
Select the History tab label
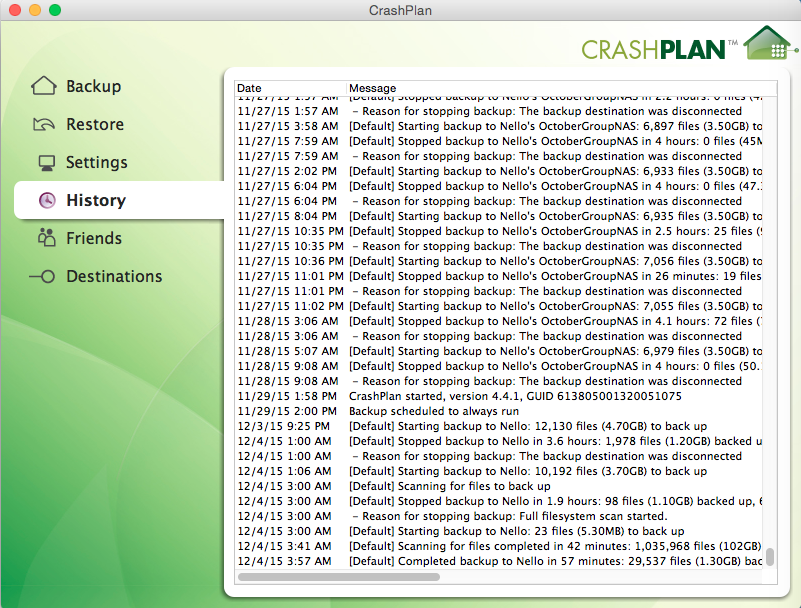tap(96, 200)
